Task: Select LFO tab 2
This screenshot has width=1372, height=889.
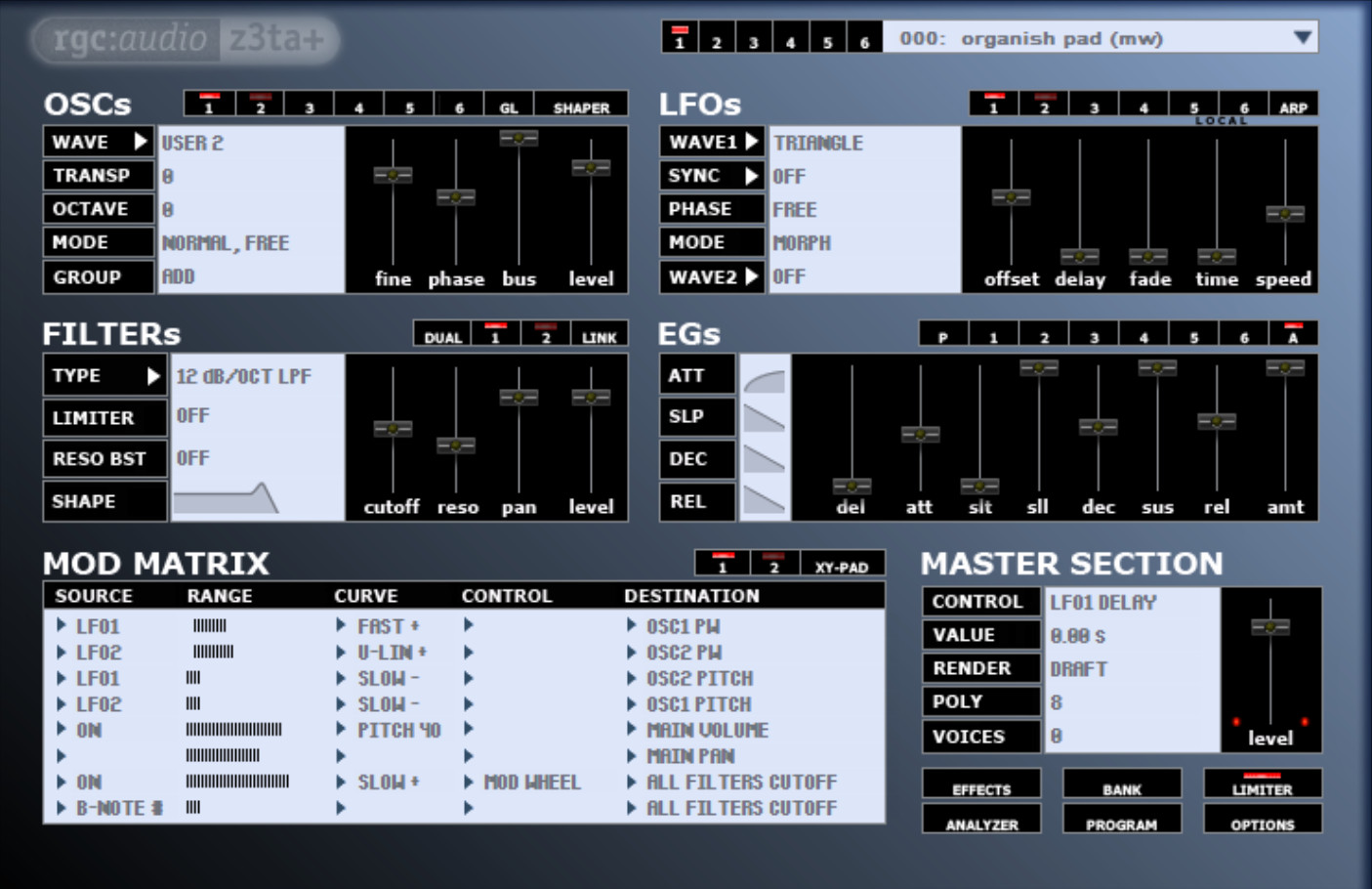Action: pyautogui.click(x=1044, y=105)
